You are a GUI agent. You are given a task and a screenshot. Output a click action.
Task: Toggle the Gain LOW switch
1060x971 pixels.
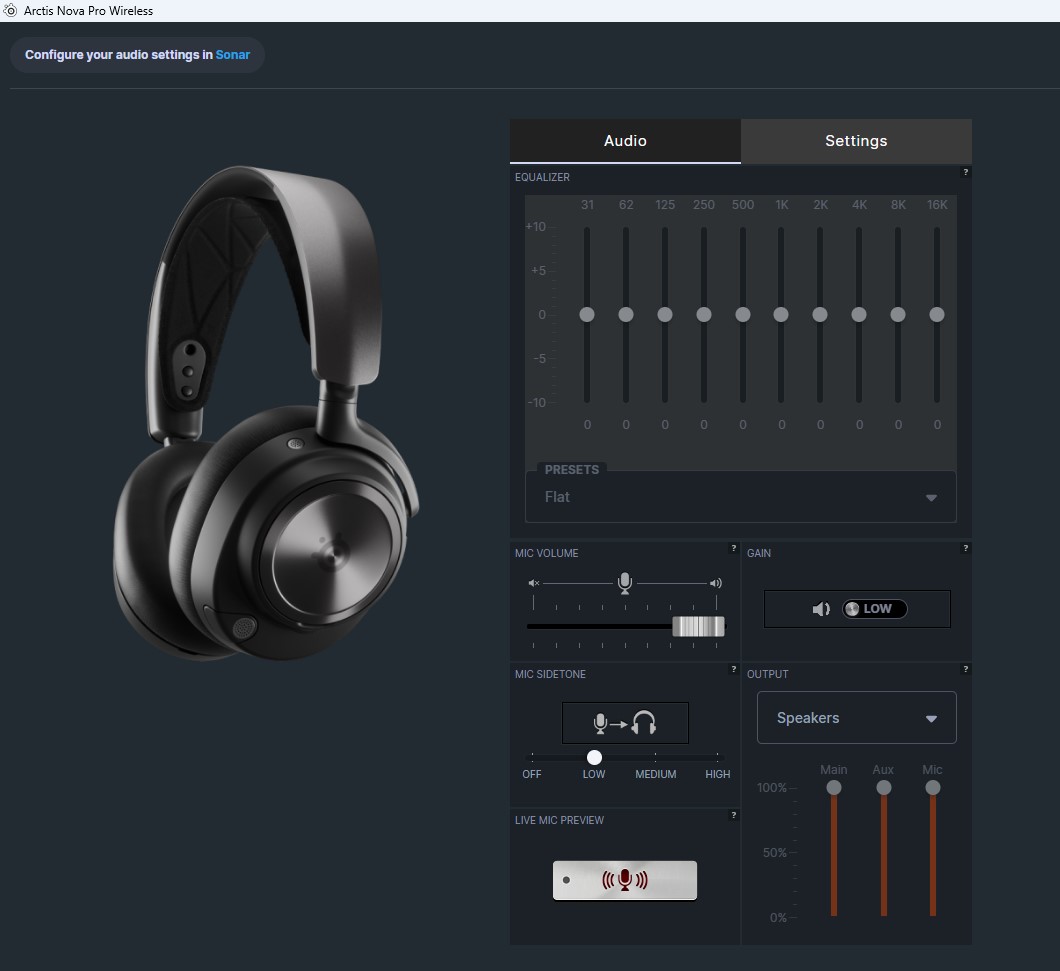(875, 609)
